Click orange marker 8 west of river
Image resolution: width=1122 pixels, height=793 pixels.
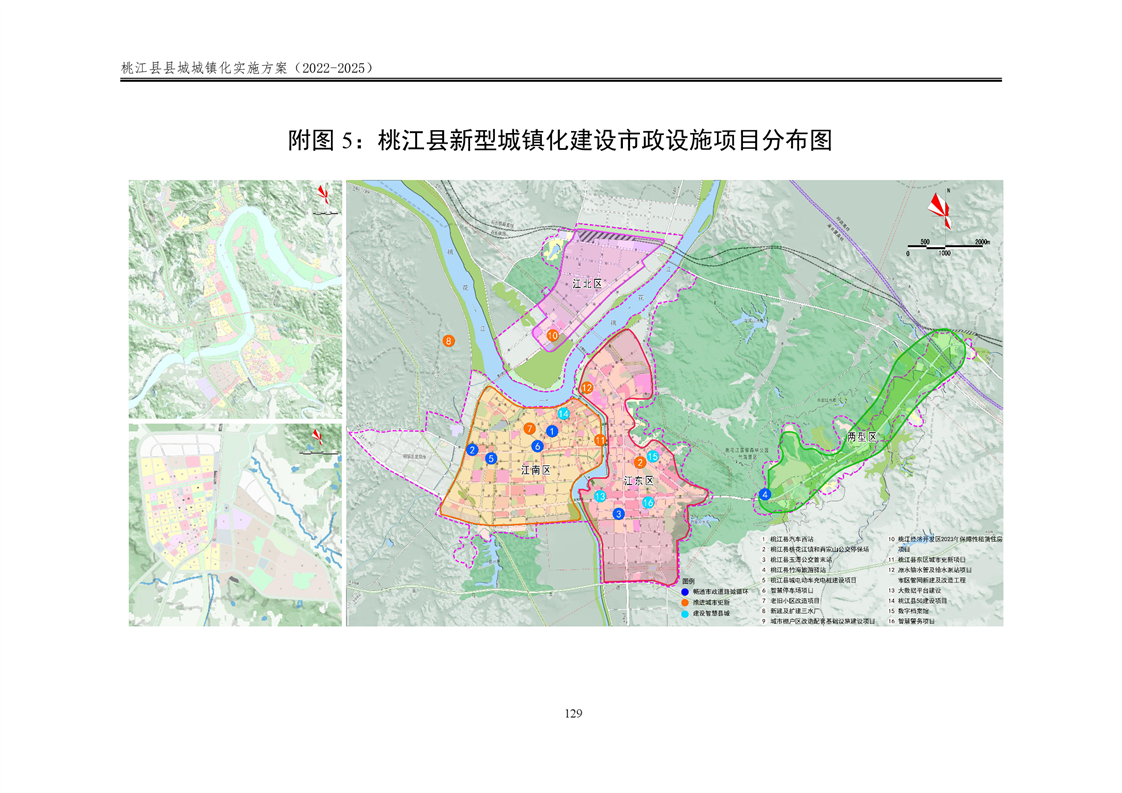449,342
